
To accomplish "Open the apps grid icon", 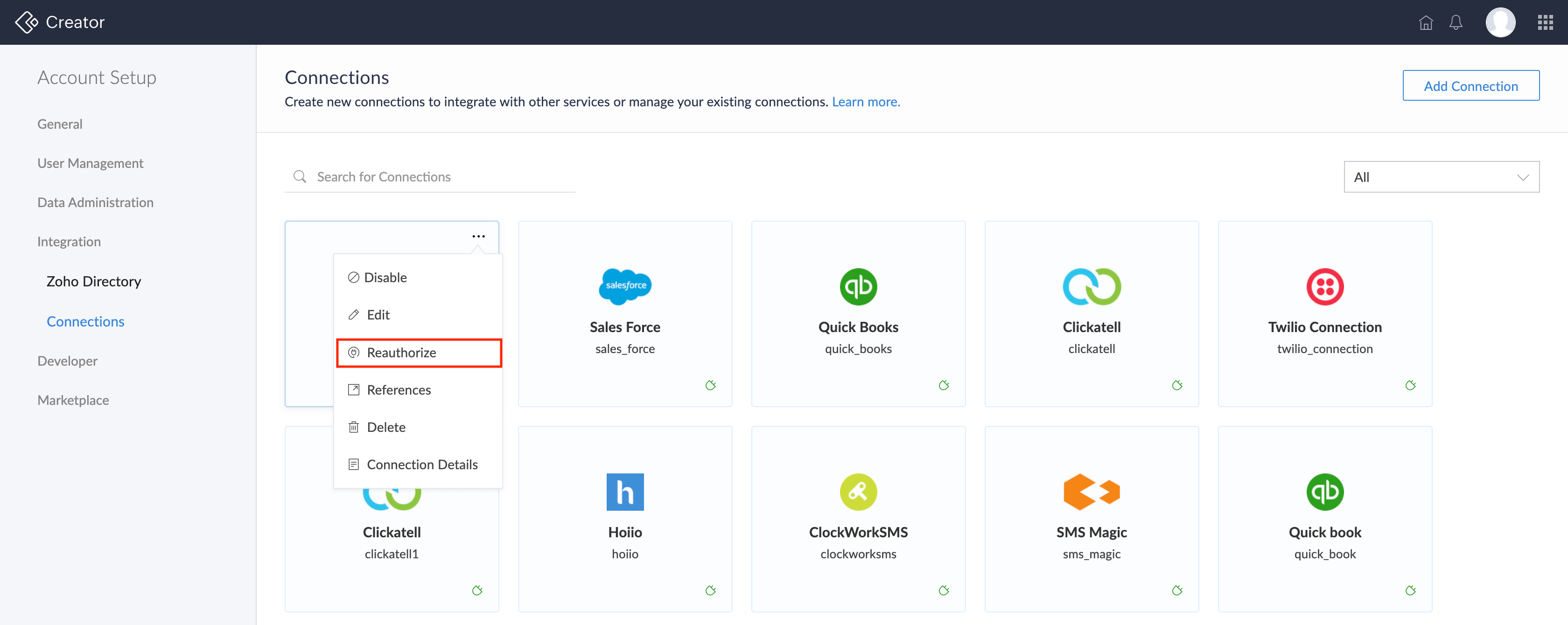I will click(x=1545, y=22).
